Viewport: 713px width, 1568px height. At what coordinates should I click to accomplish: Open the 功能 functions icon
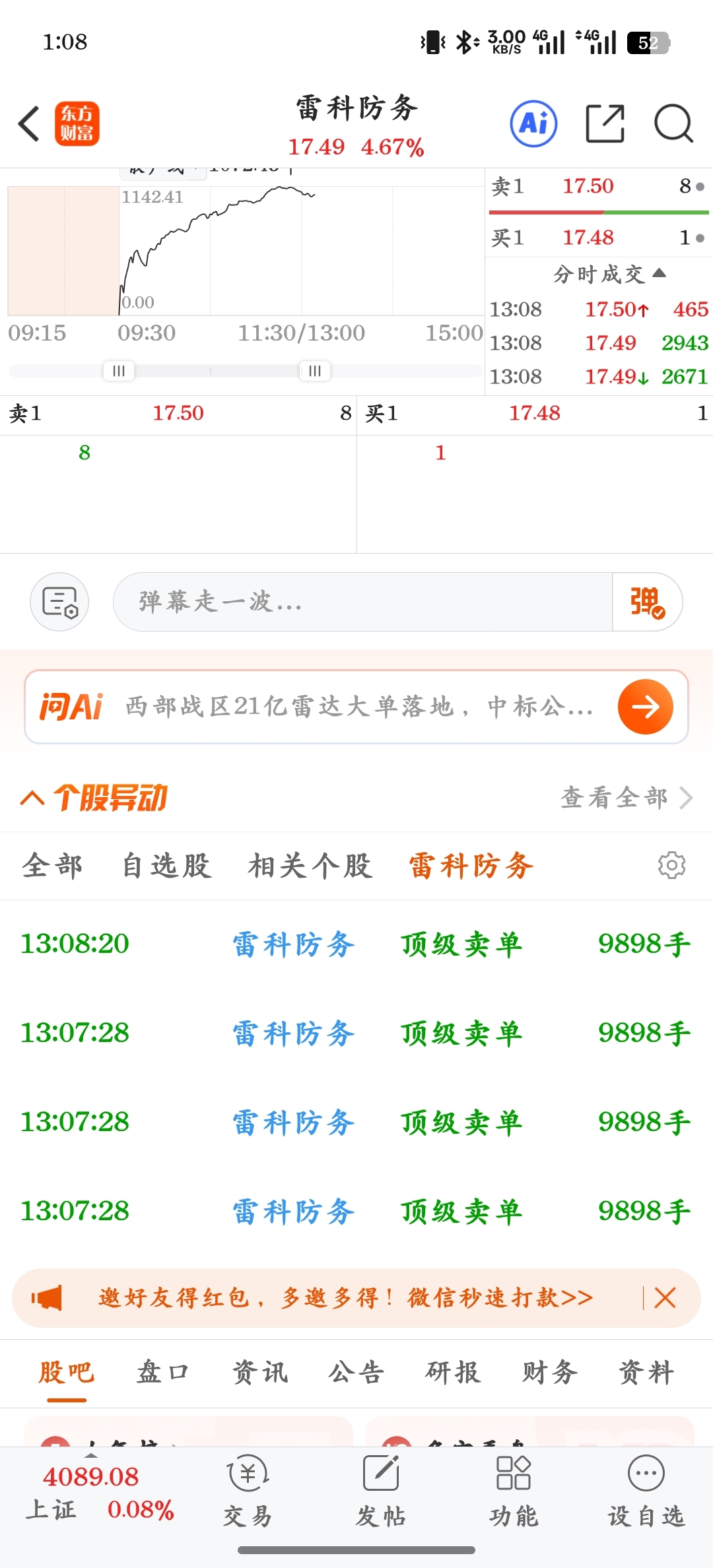tap(514, 1493)
